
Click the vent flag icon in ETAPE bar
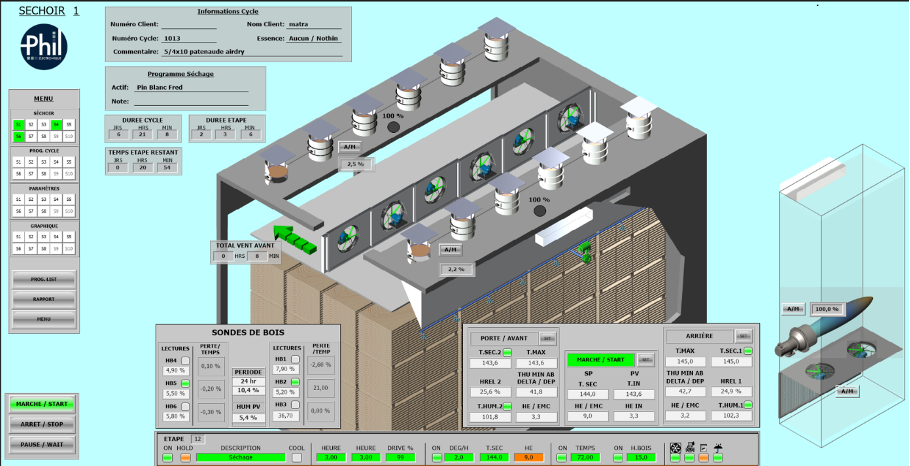(x=703, y=448)
